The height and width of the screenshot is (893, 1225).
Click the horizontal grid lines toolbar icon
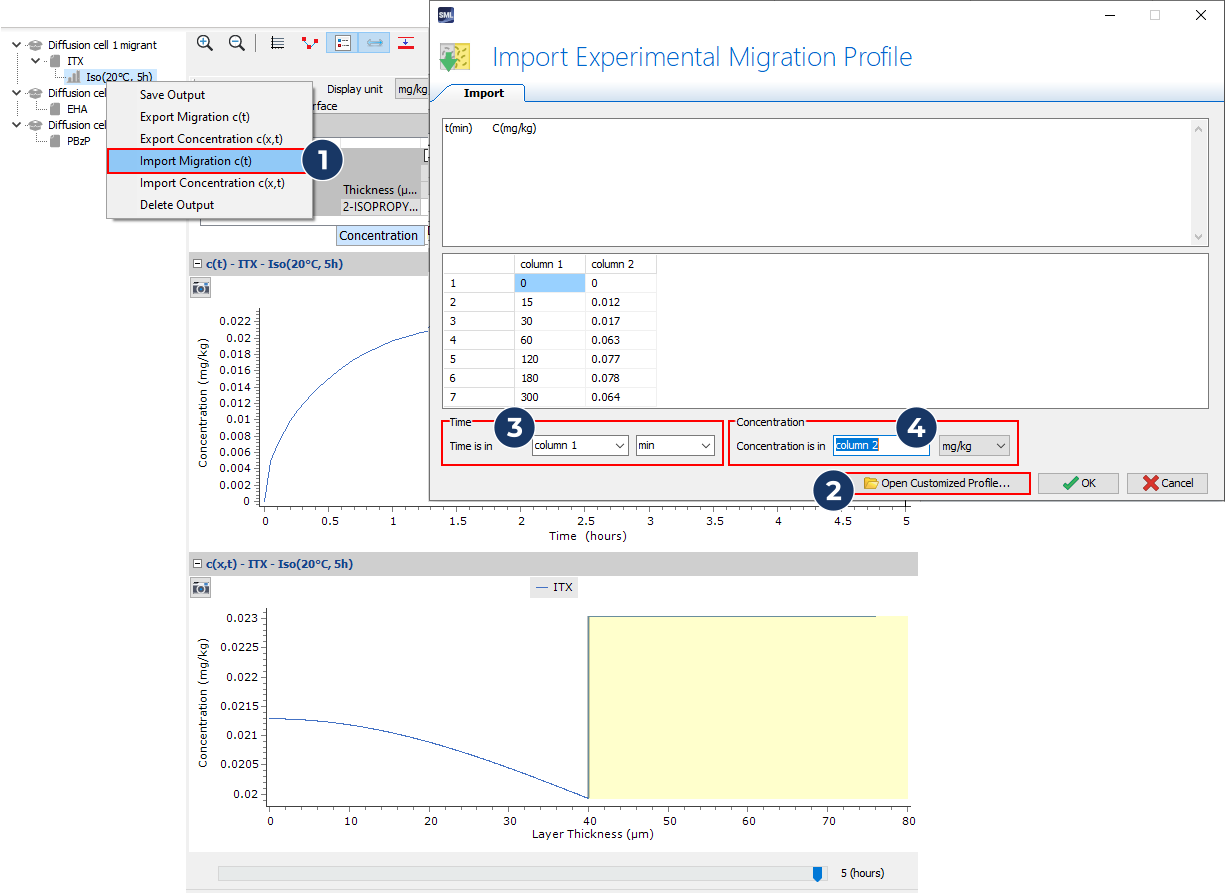click(278, 43)
